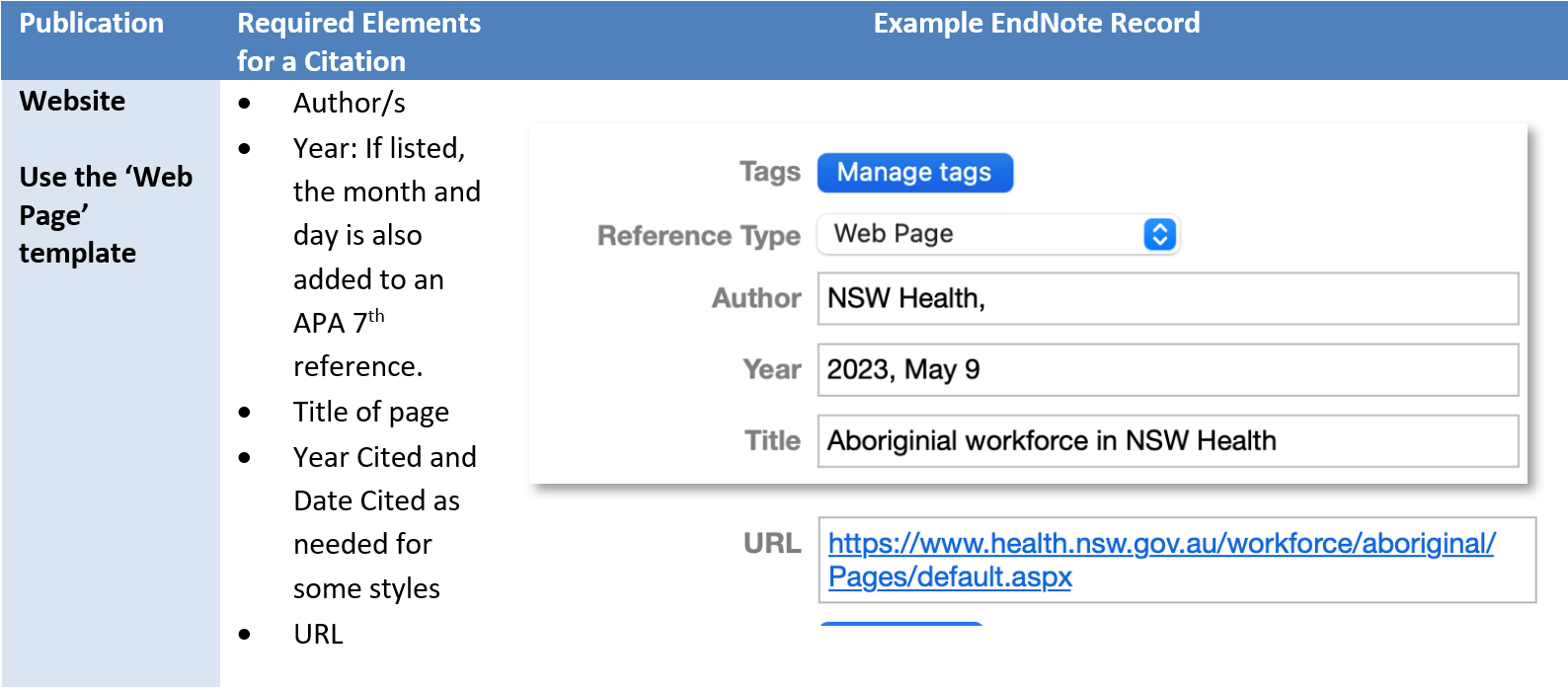
Task: Click the 'URL' field label beside the link
Action: [772, 543]
